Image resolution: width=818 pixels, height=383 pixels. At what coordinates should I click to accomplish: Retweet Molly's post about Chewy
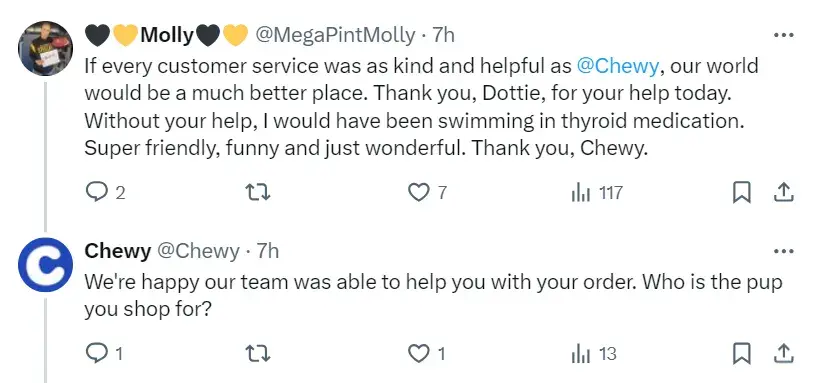(258, 193)
